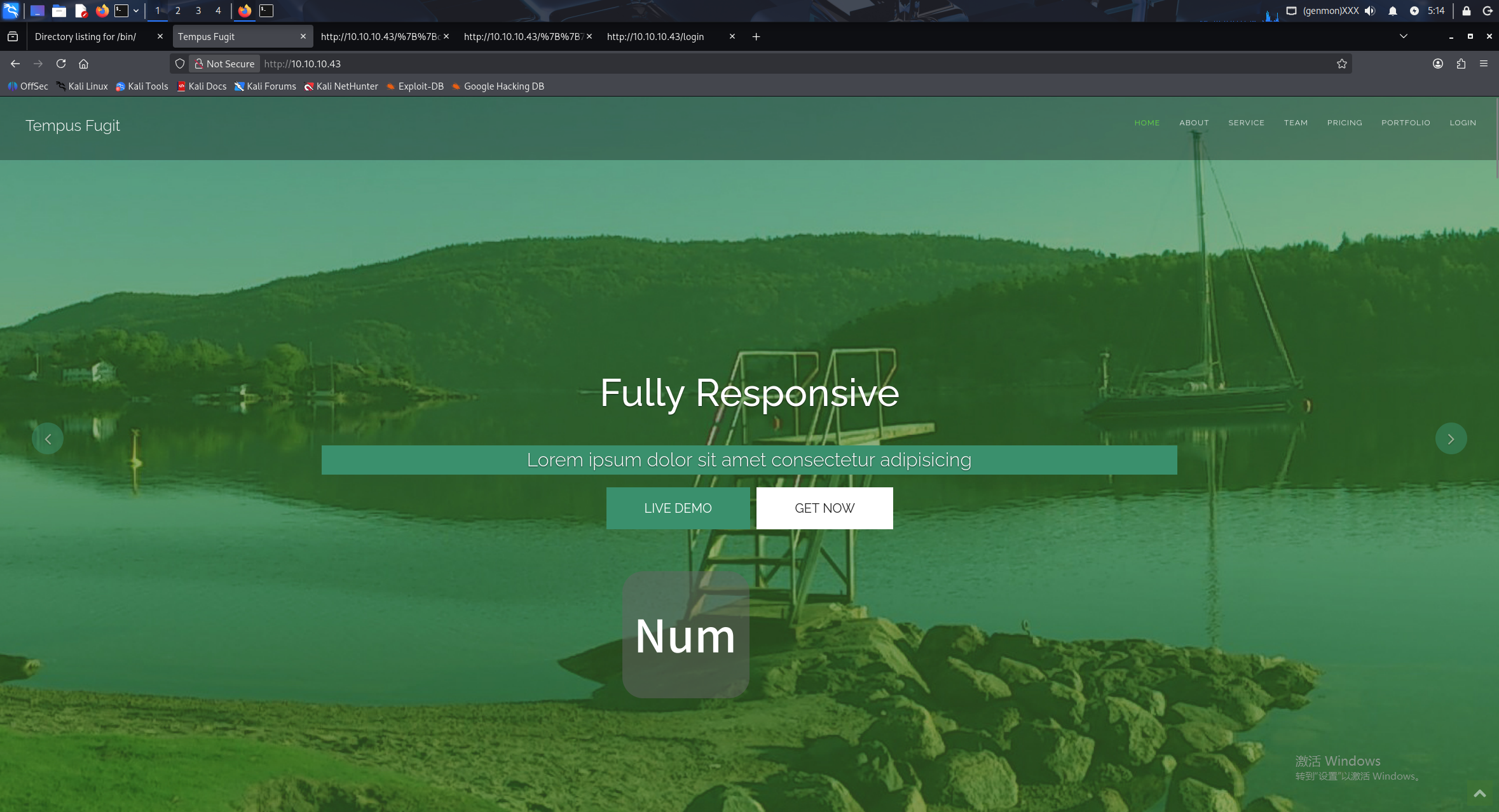This screenshot has width=1499, height=812.
Task: Go to the browser home page
Action: (83, 64)
